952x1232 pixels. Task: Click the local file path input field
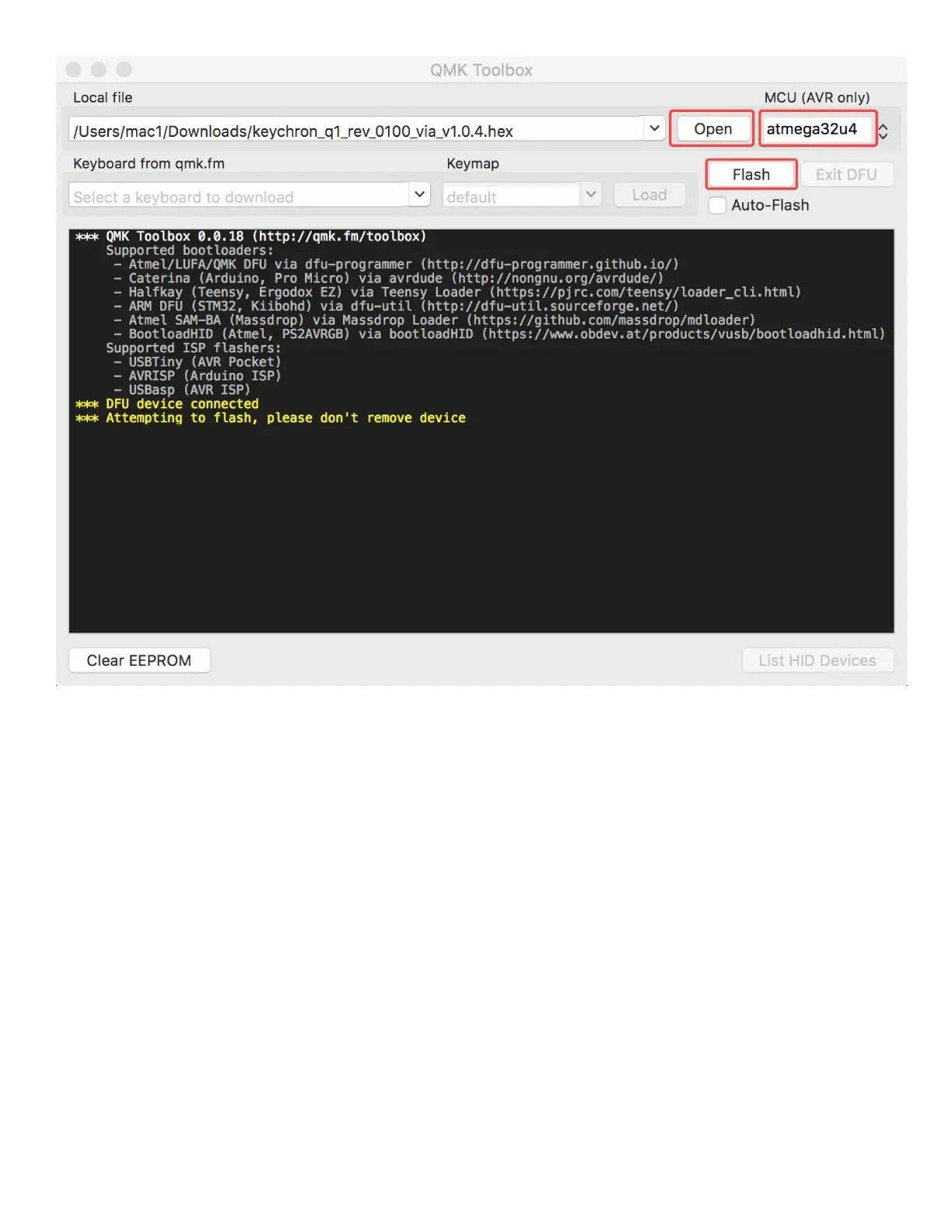[357, 130]
